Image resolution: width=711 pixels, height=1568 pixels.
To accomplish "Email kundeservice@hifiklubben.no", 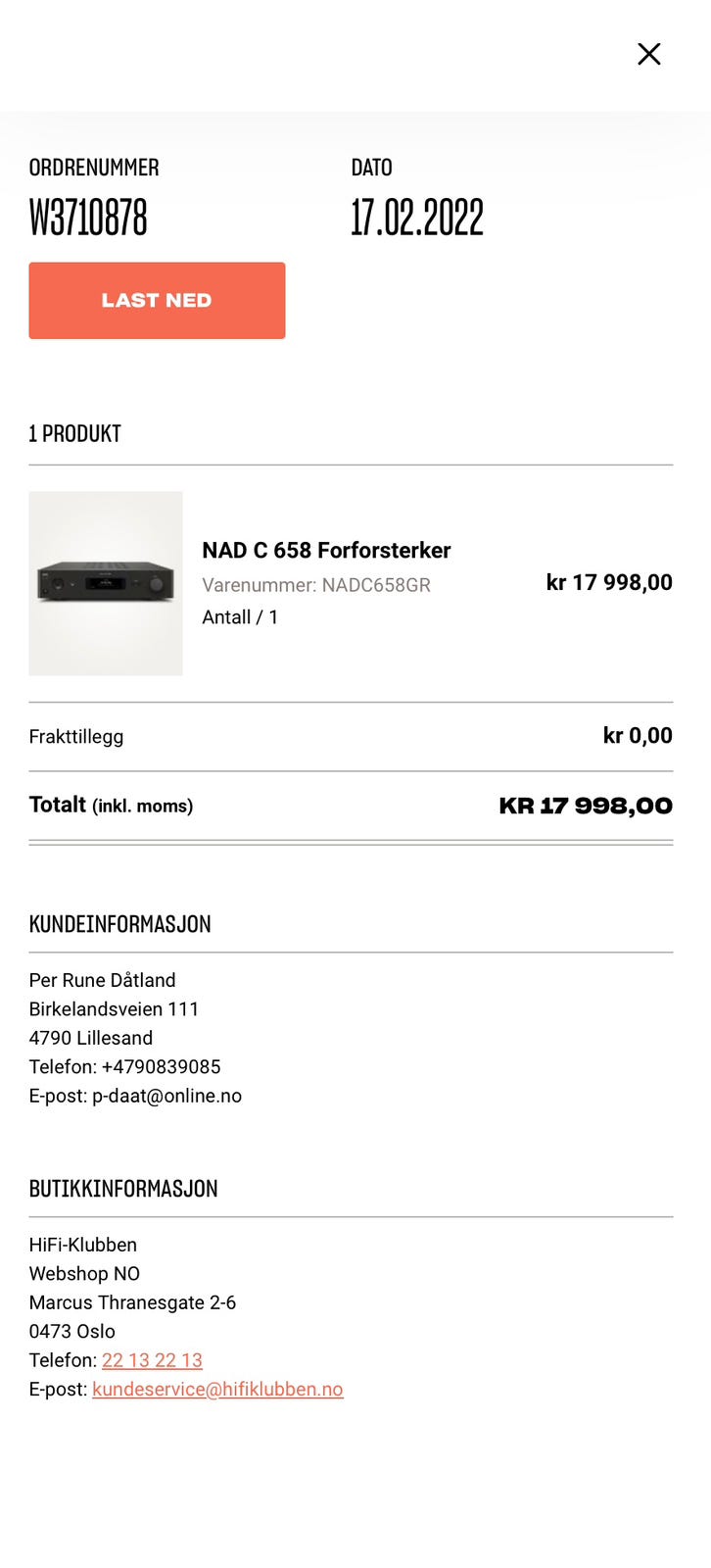I will tap(217, 1389).
